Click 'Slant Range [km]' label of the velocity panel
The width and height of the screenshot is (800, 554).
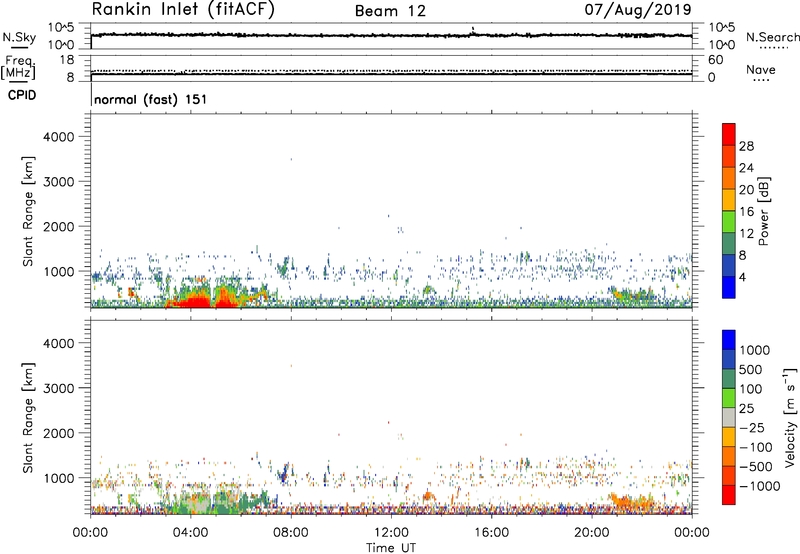click(28, 418)
